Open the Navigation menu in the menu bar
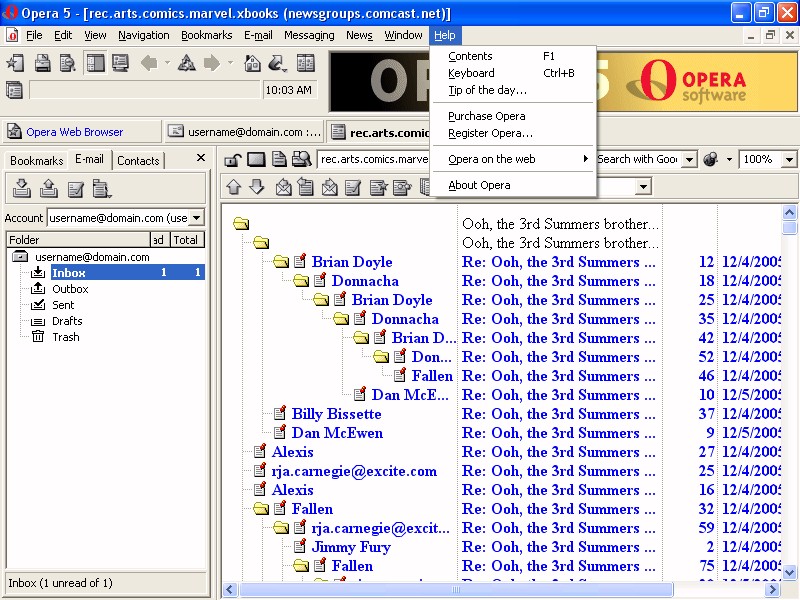 click(x=144, y=35)
